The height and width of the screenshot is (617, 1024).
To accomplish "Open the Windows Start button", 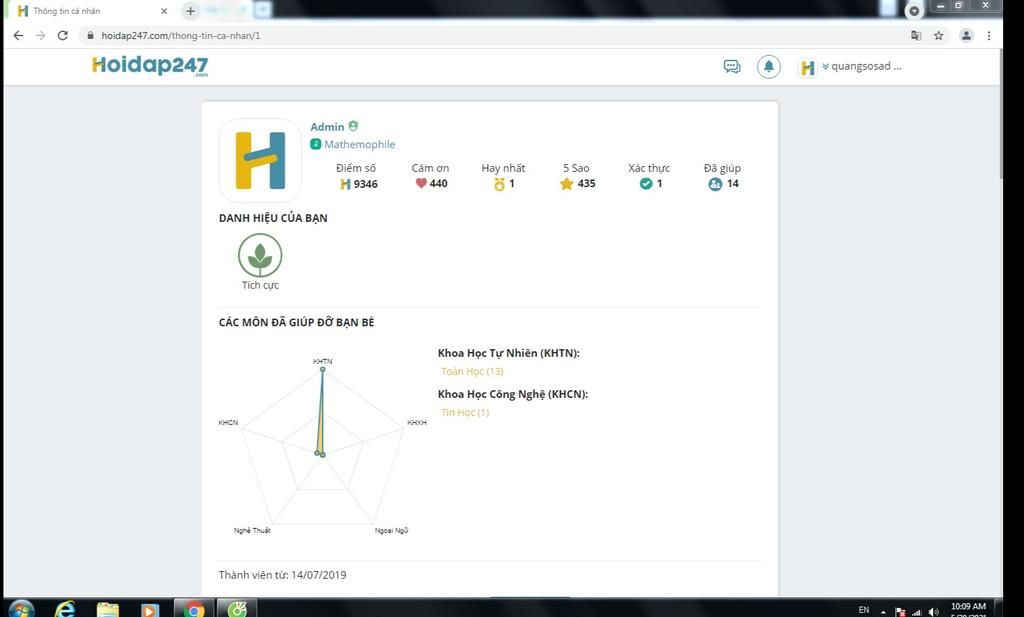I will [21, 609].
